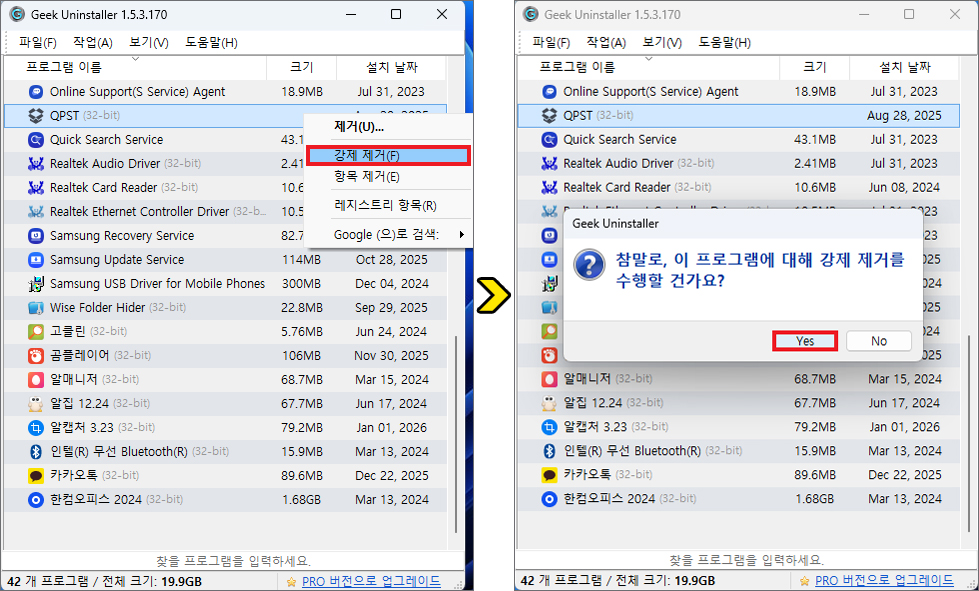
Task: Click the 고클린 icon in the left window
Action: (36, 332)
